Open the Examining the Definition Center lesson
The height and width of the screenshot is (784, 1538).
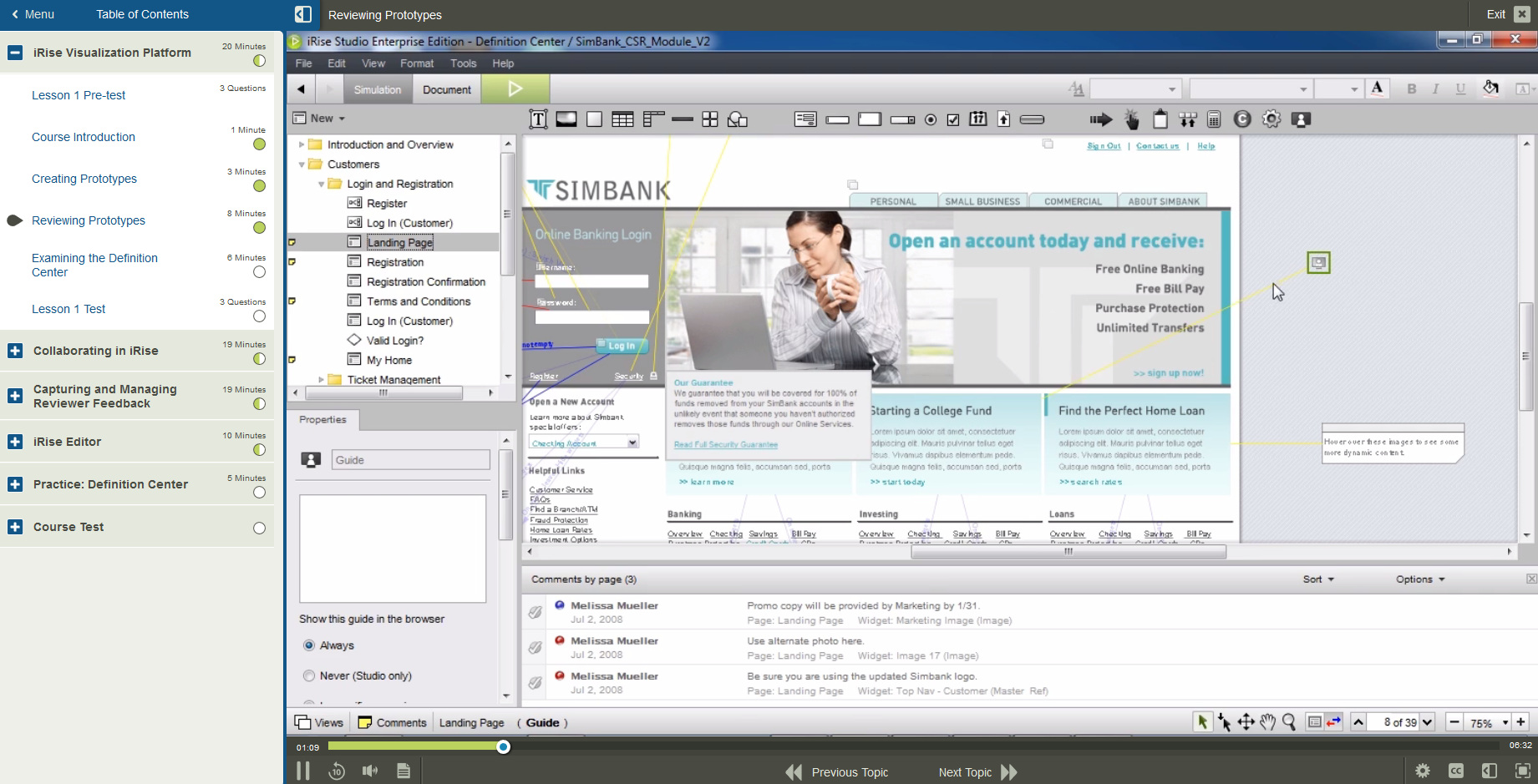[x=94, y=265]
